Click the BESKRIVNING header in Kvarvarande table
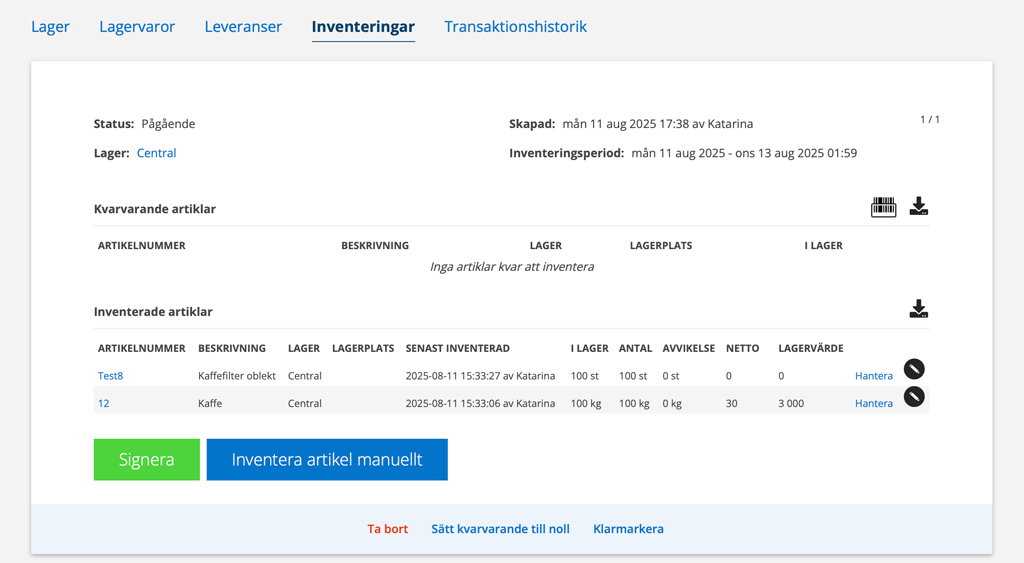 click(x=375, y=246)
